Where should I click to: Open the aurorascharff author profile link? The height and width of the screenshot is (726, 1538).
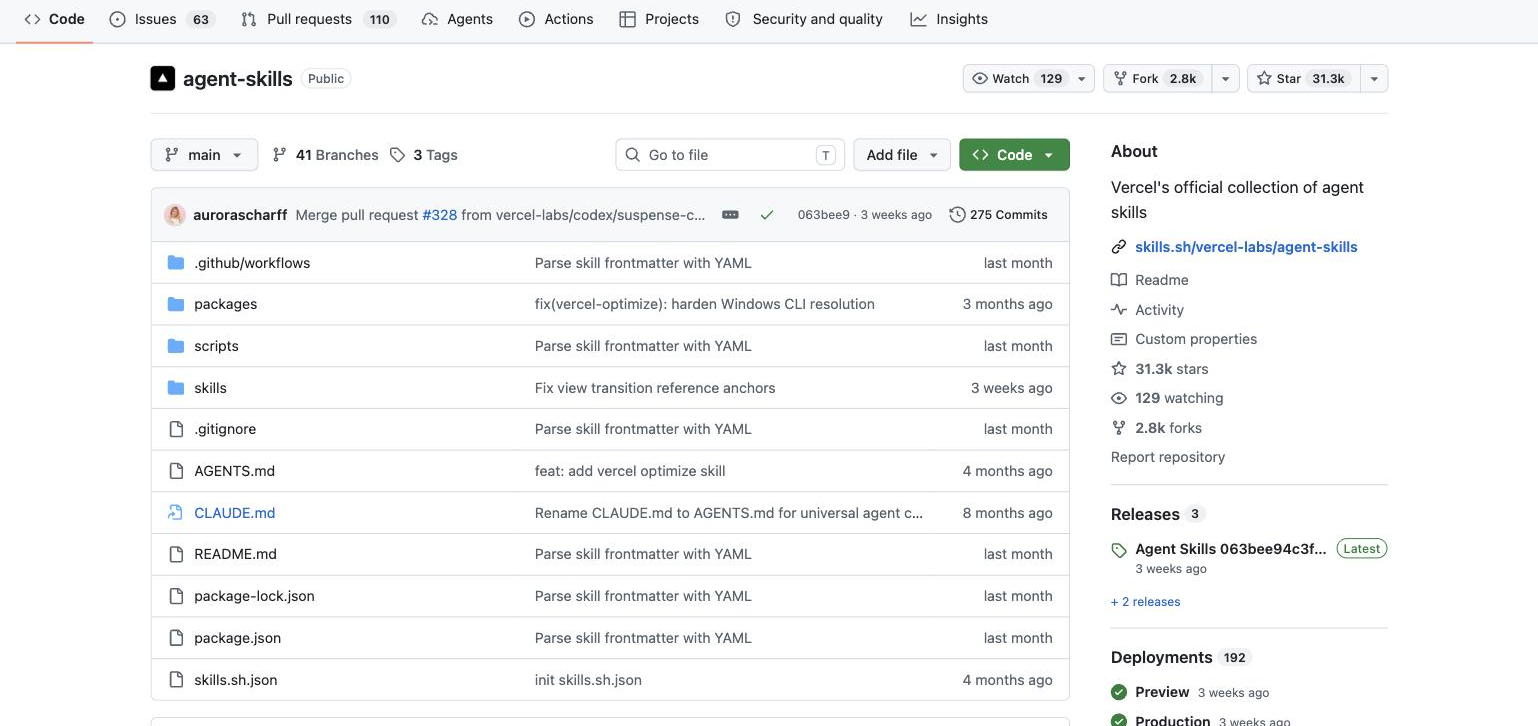[240, 215]
